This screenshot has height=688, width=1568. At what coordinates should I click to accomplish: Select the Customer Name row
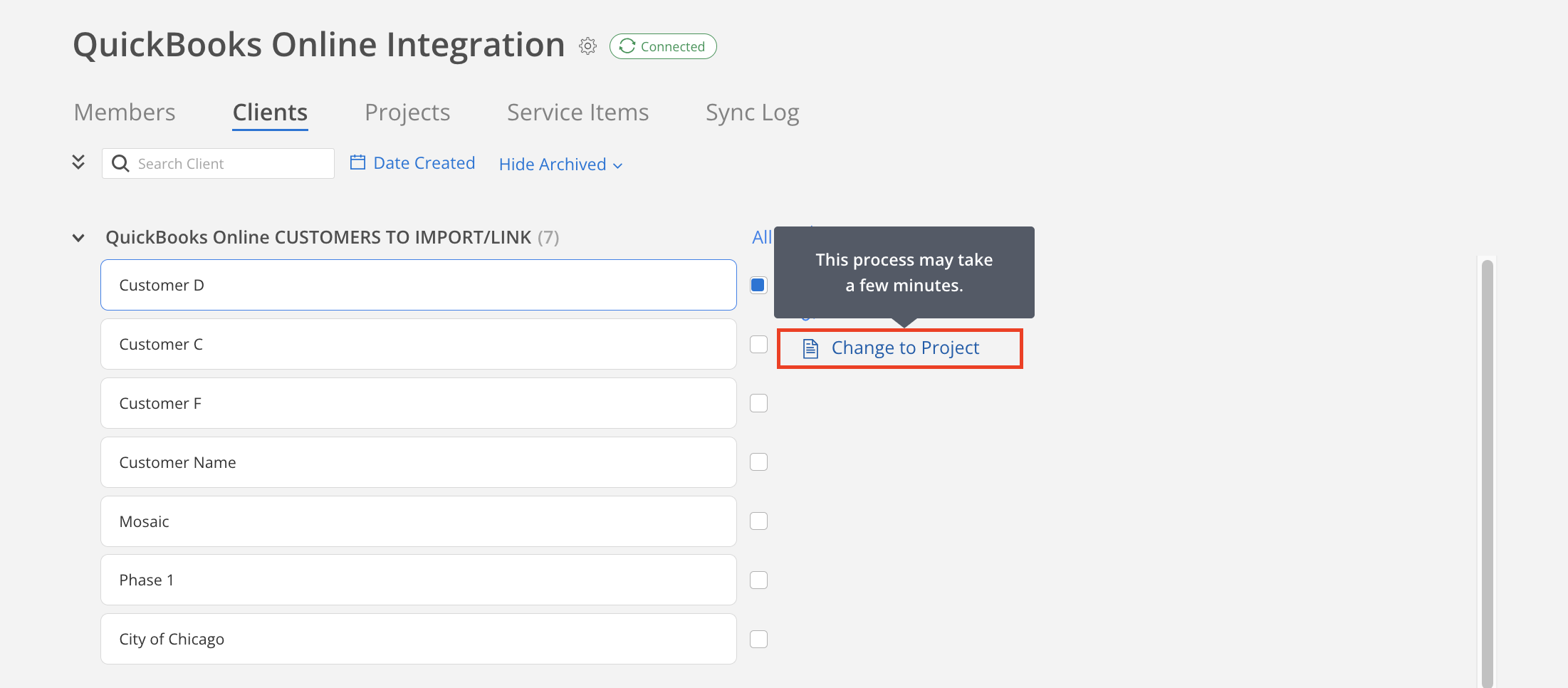(419, 462)
